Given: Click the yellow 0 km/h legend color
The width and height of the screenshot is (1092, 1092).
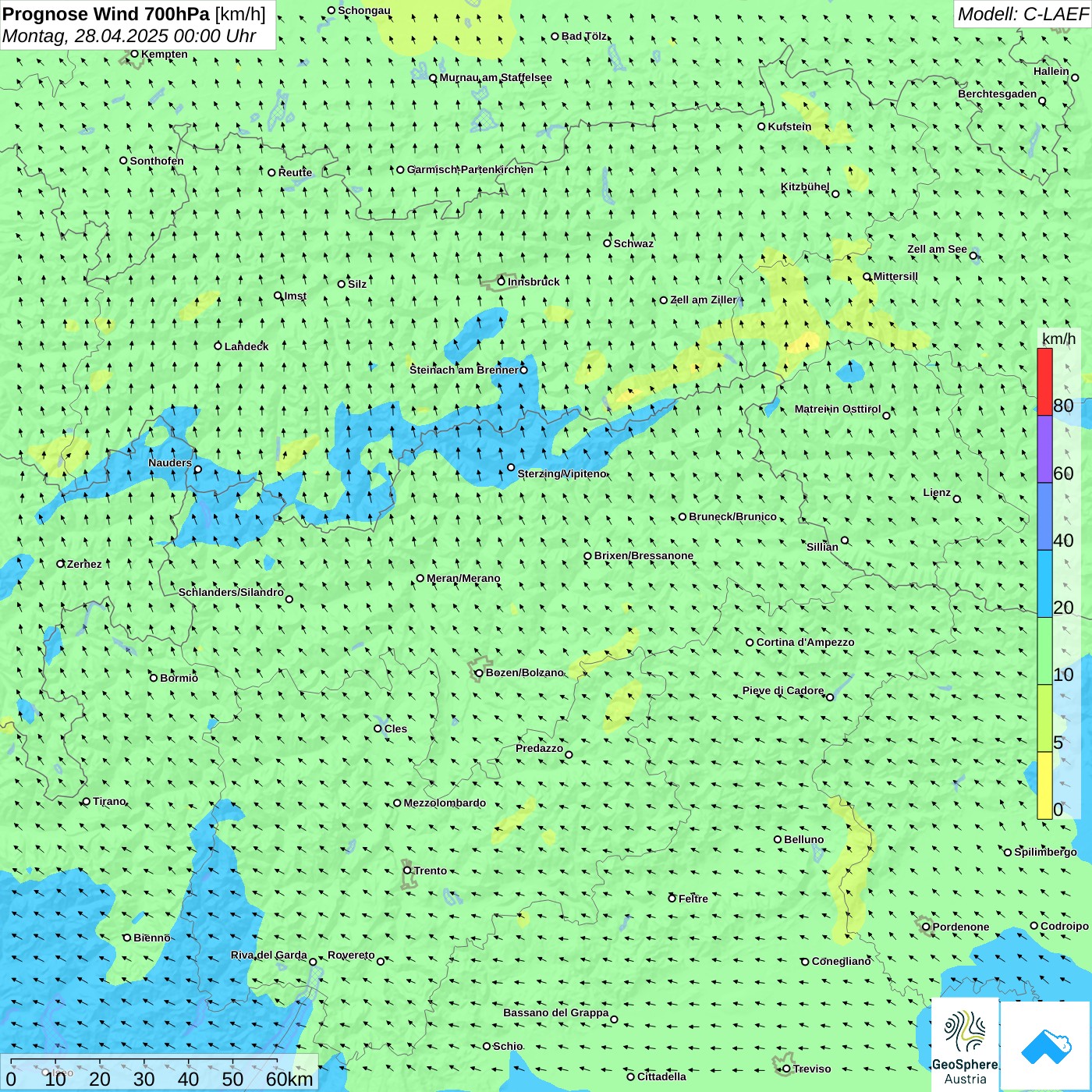Looking at the screenshot, I should pos(1044,785).
